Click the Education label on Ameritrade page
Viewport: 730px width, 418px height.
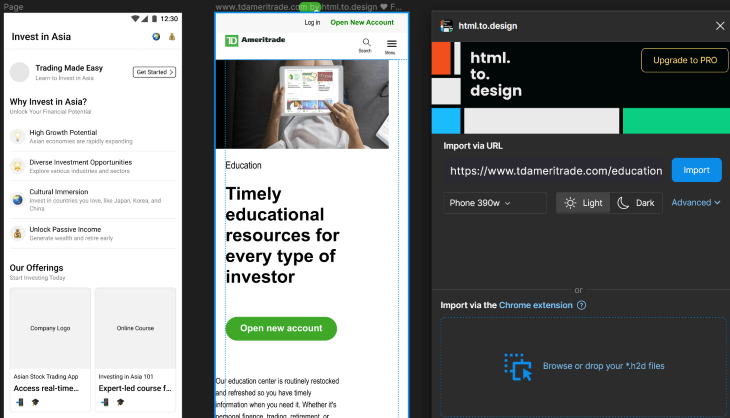[x=243, y=165]
